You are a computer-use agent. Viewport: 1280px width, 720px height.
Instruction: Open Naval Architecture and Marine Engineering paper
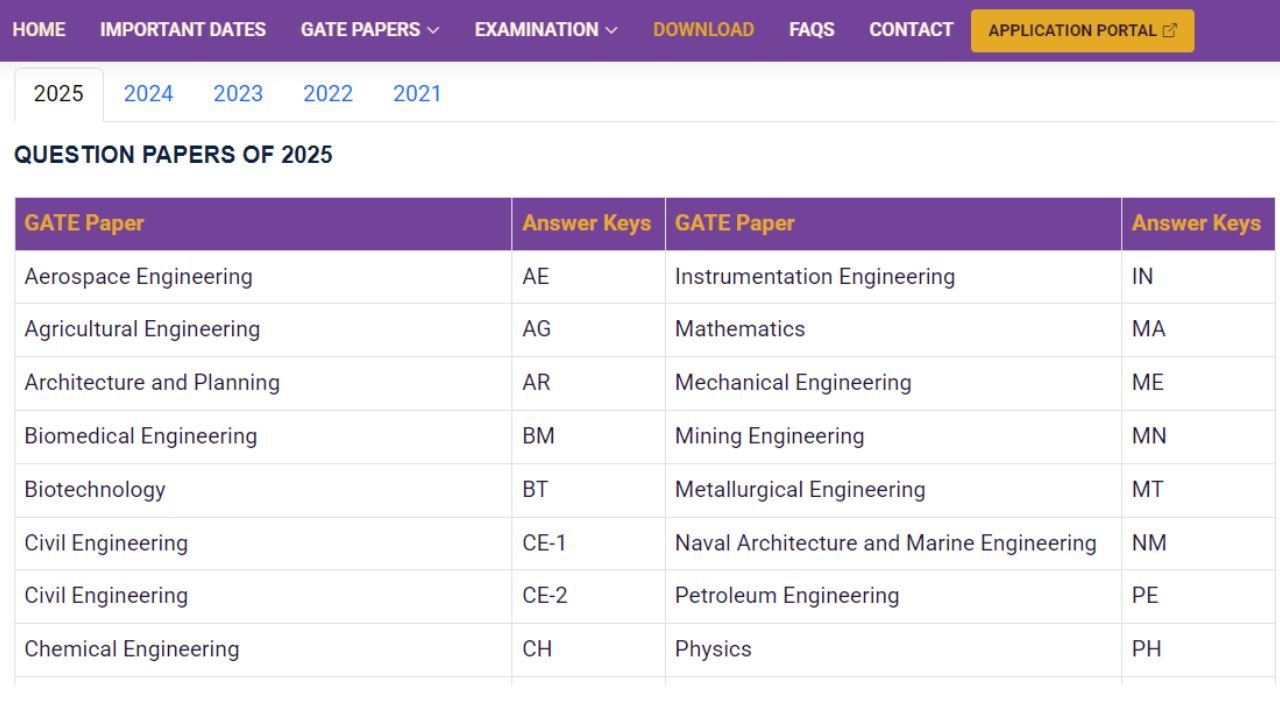(x=885, y=543)
